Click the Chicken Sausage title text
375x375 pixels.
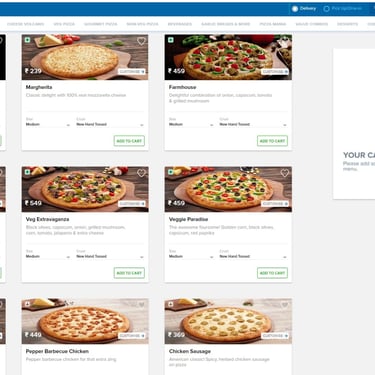[190, 351]
